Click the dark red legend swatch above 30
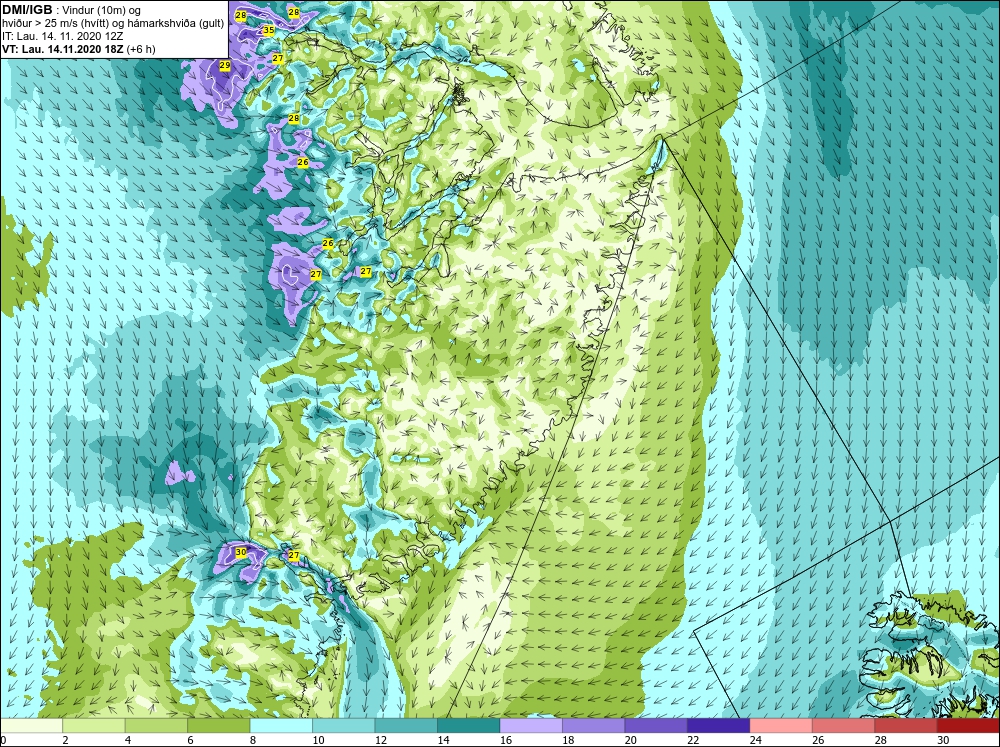 pyautogui.click(x=969, y=725)
